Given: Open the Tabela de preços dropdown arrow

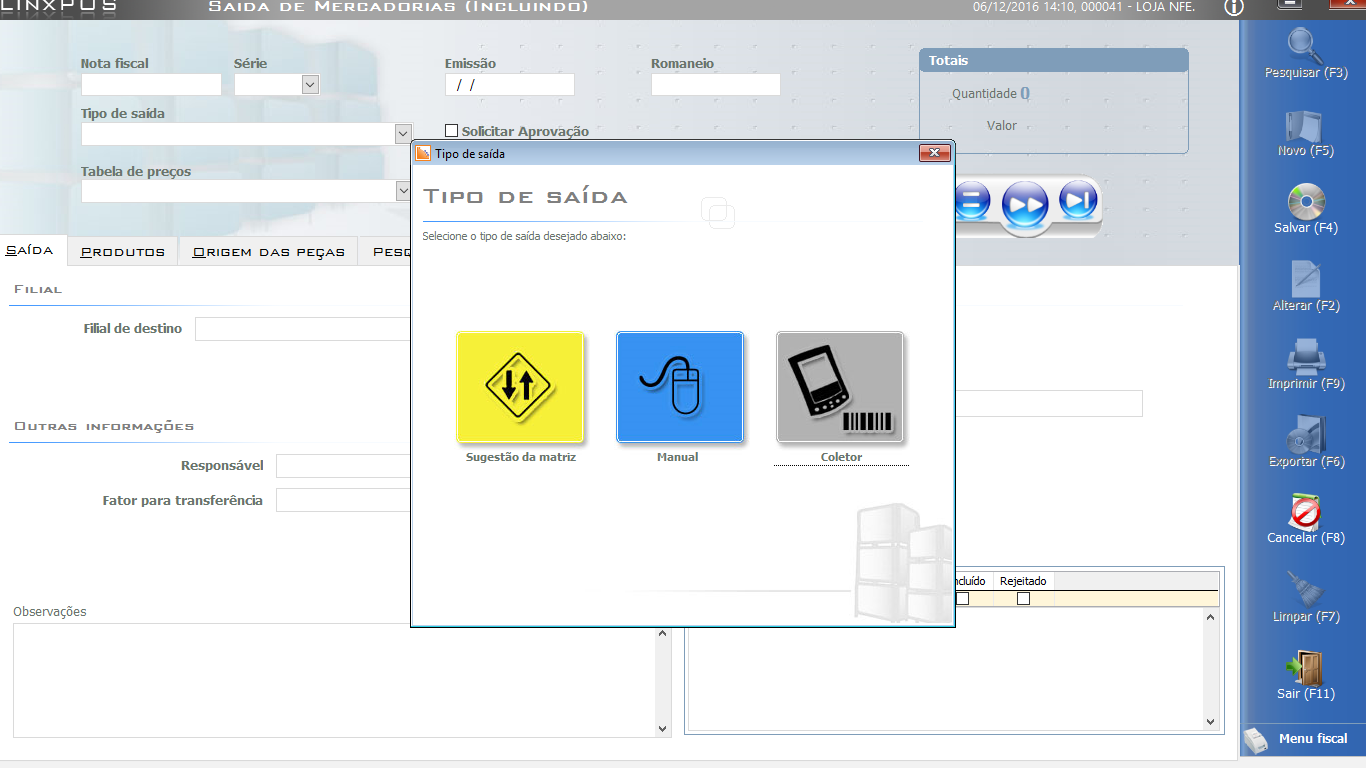Looking at the screenshot, I should 403,191.
